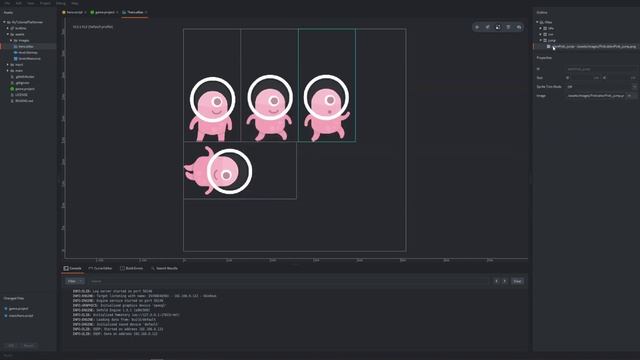
Task: Switch to the Build Errors tab
Action: coord(131,268)
